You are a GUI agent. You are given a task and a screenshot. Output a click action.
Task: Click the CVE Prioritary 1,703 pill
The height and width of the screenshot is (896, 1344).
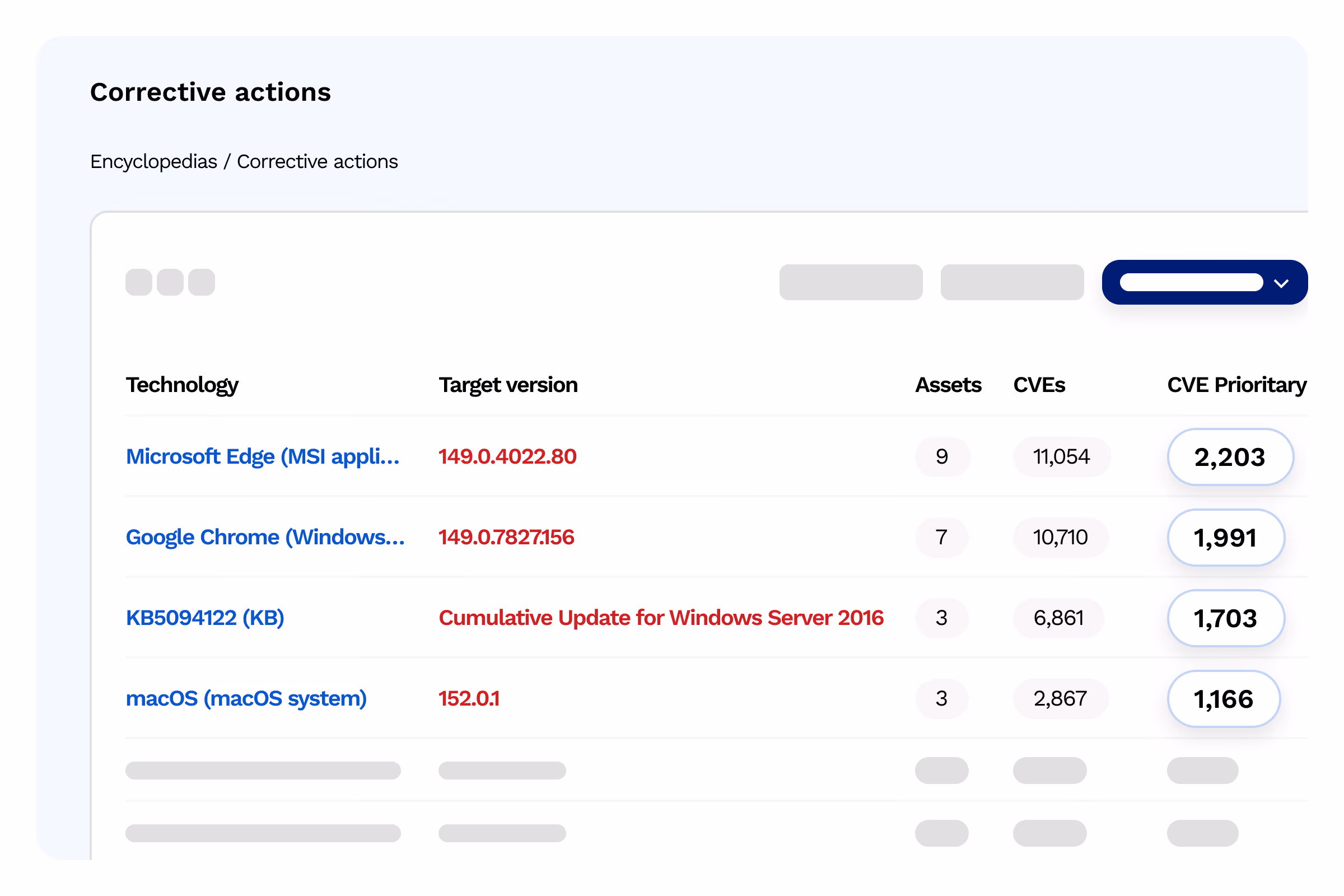point(1226,618)
